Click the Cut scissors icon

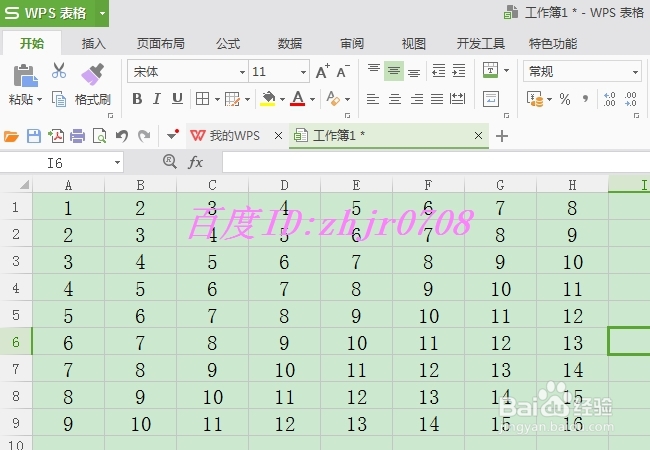point(59,70)
